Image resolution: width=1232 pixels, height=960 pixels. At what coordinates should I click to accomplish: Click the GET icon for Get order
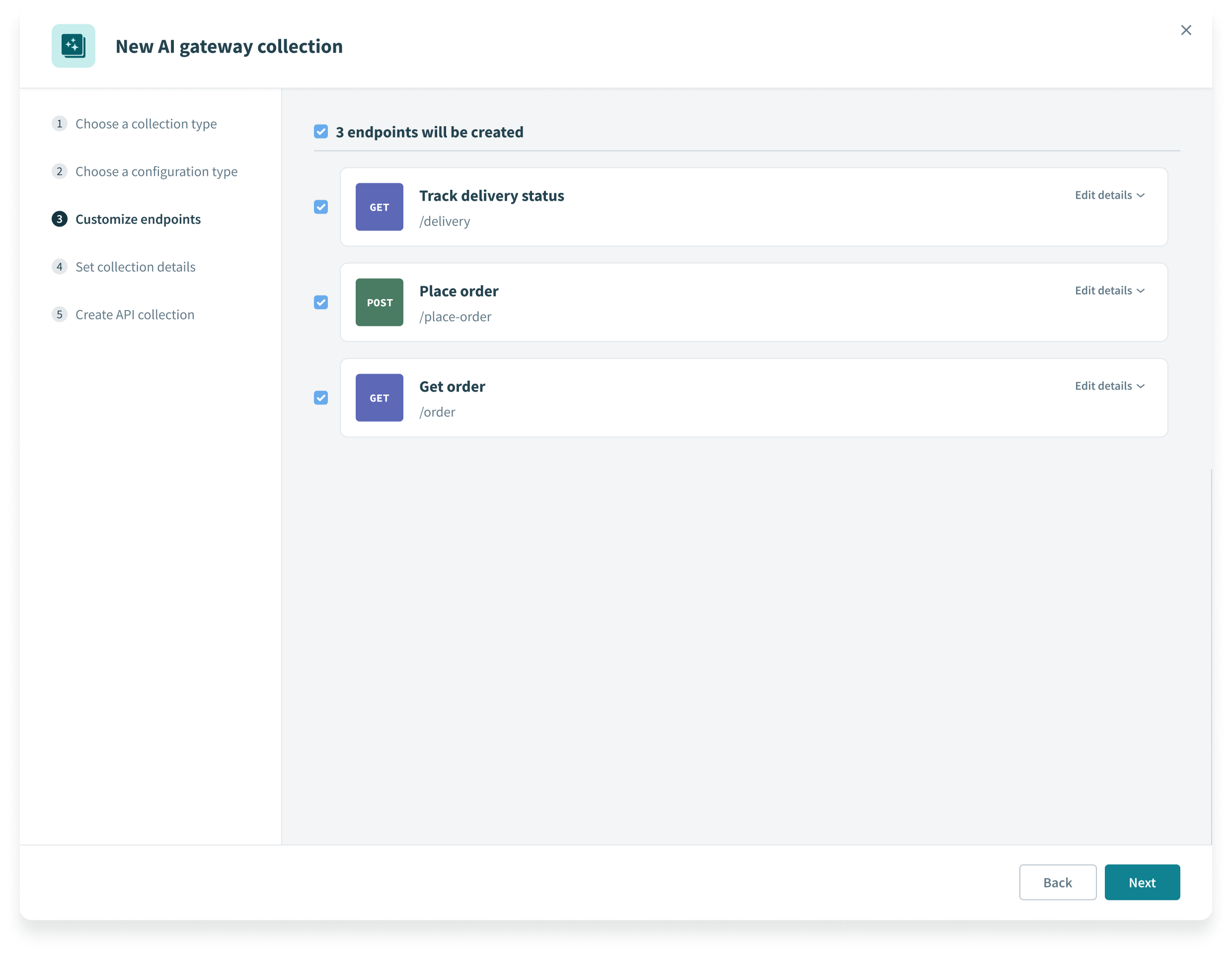(x=379, y=398)
